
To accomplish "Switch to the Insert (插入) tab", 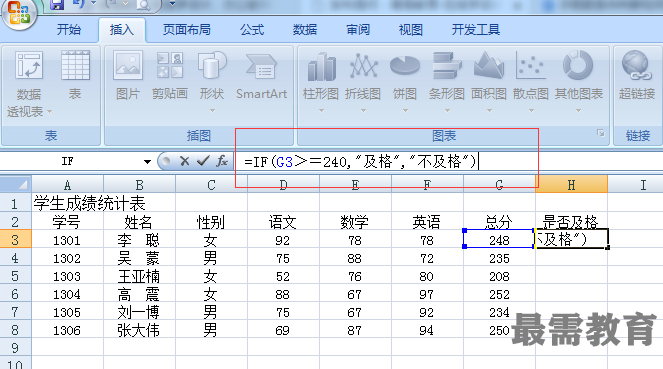I will coord(122,30).
